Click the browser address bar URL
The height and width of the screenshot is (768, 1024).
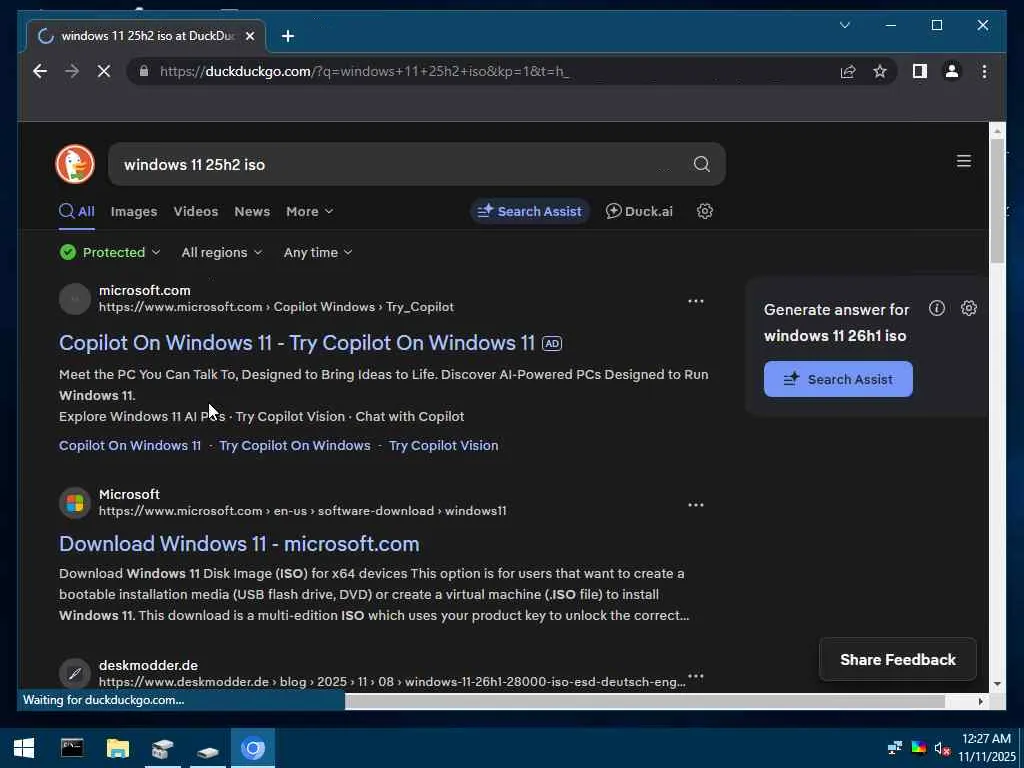(364, 71)
